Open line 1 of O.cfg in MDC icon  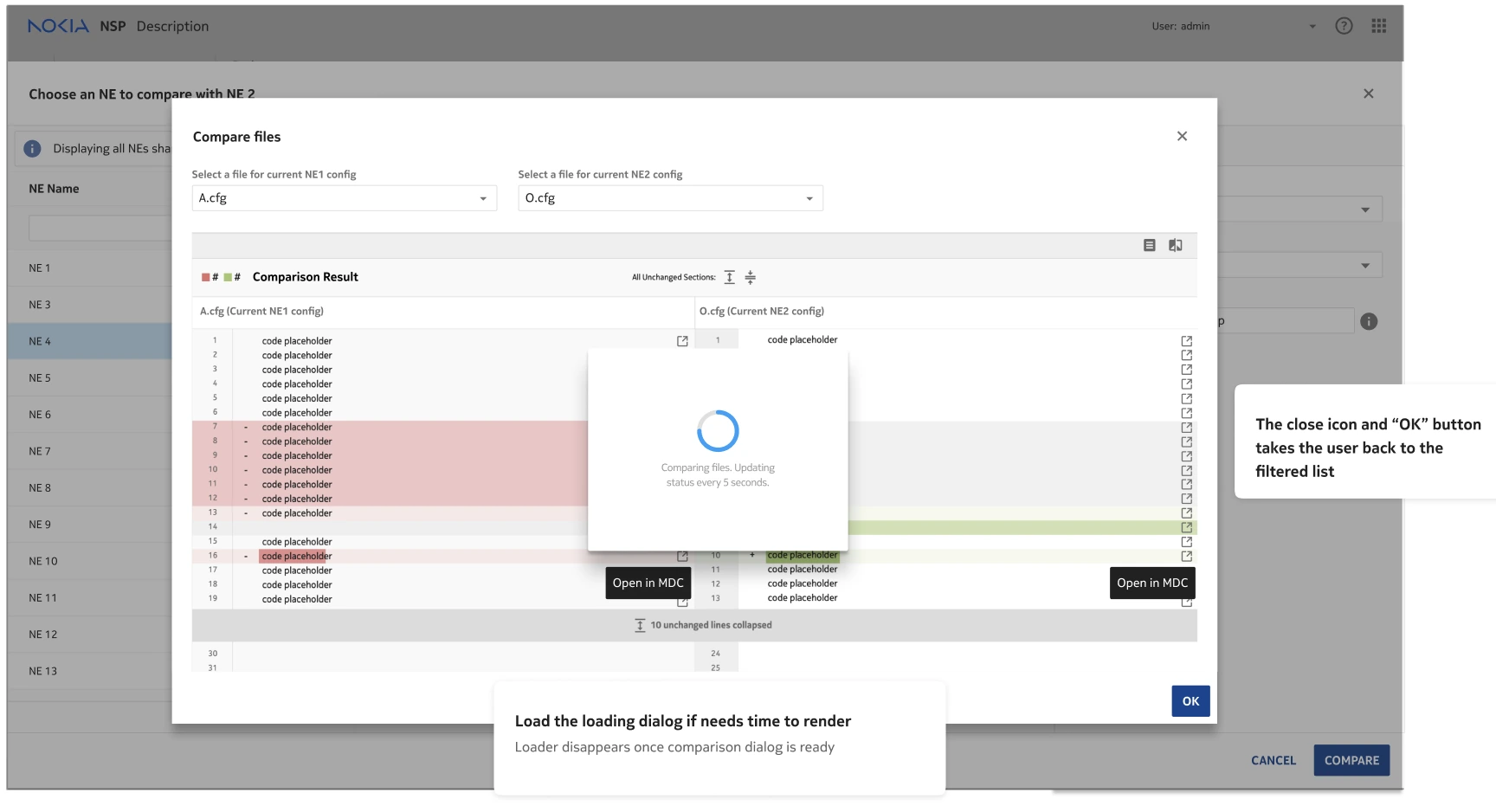(1186, 341)
